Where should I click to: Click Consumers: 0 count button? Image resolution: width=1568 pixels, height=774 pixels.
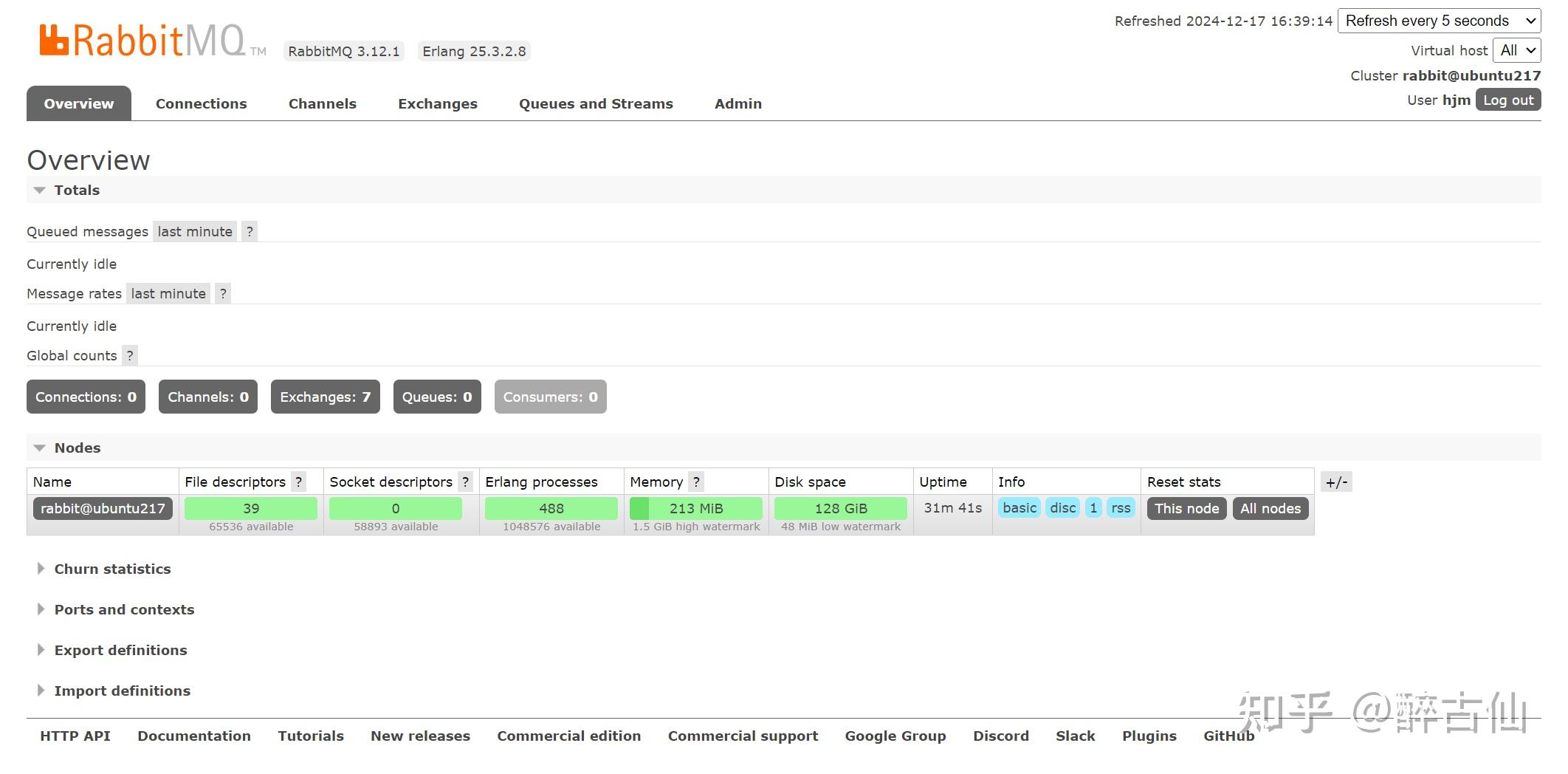[551, 397]
